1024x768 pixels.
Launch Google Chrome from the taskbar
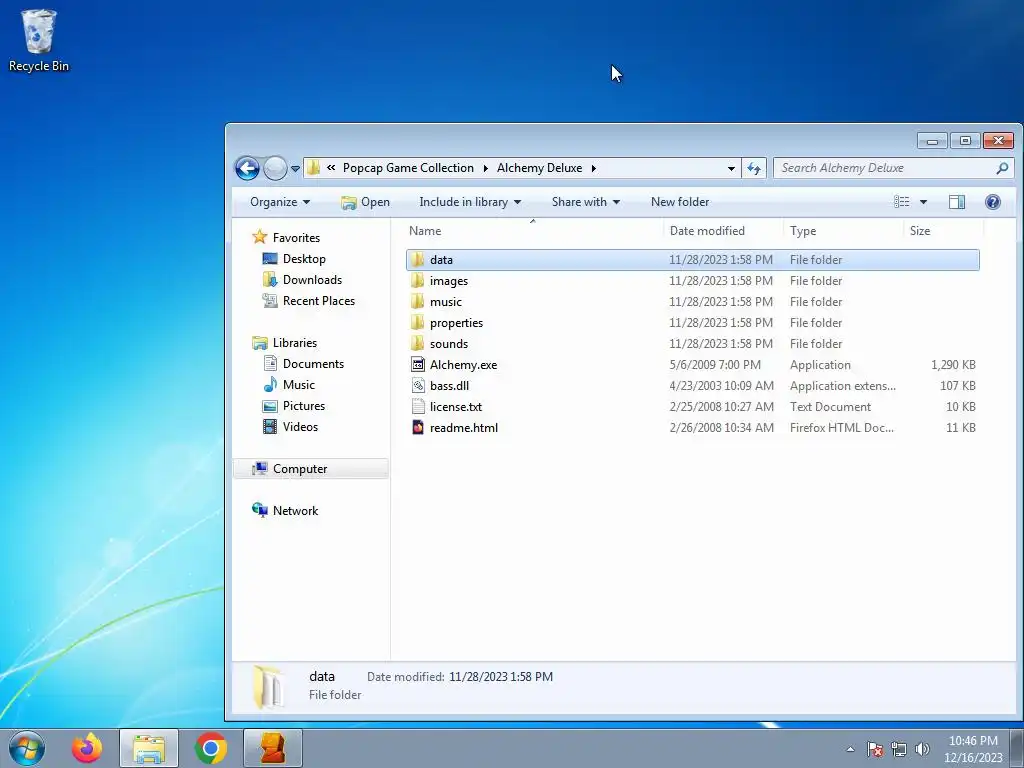[x=210, y=748]
